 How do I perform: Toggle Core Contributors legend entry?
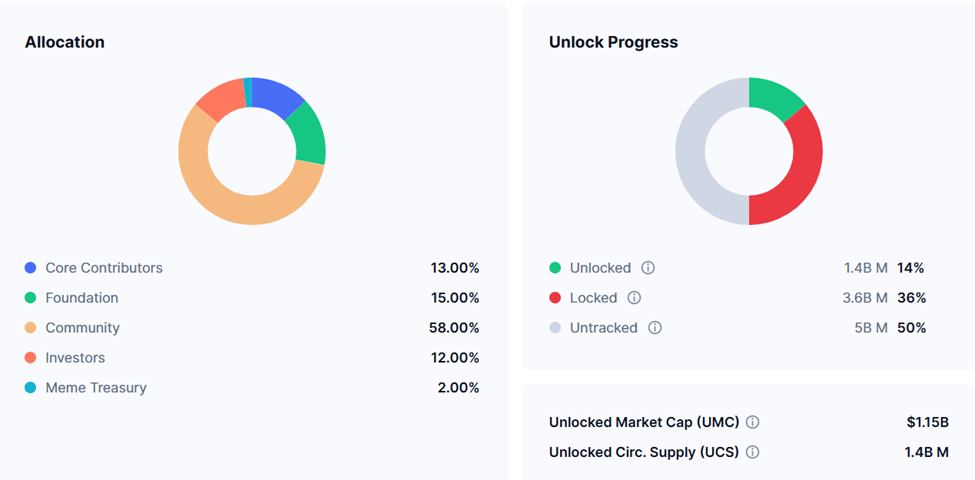pyautogui.click(x=103, y=268)
